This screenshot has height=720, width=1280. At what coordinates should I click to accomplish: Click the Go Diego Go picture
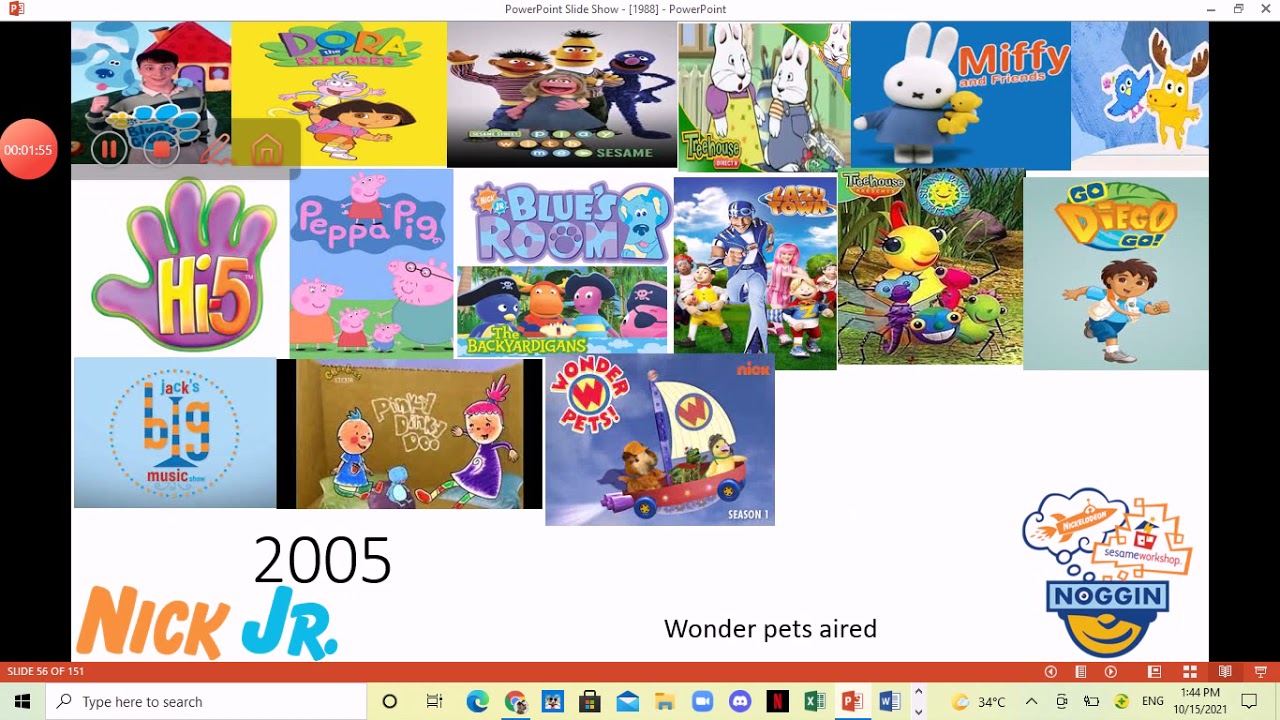(1116, 273)
